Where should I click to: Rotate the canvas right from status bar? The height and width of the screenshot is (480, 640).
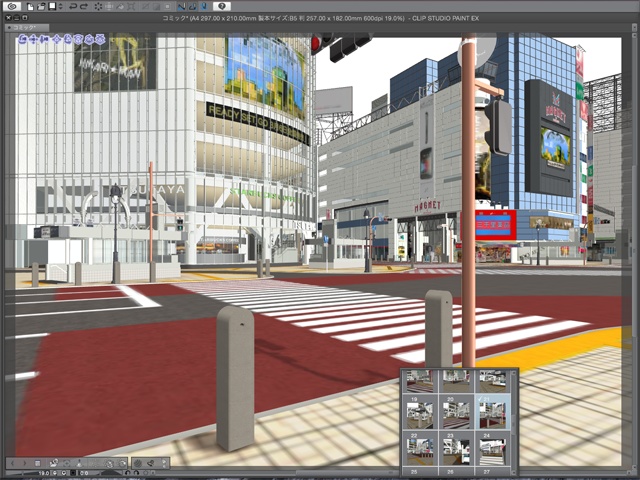coord(136,473)
